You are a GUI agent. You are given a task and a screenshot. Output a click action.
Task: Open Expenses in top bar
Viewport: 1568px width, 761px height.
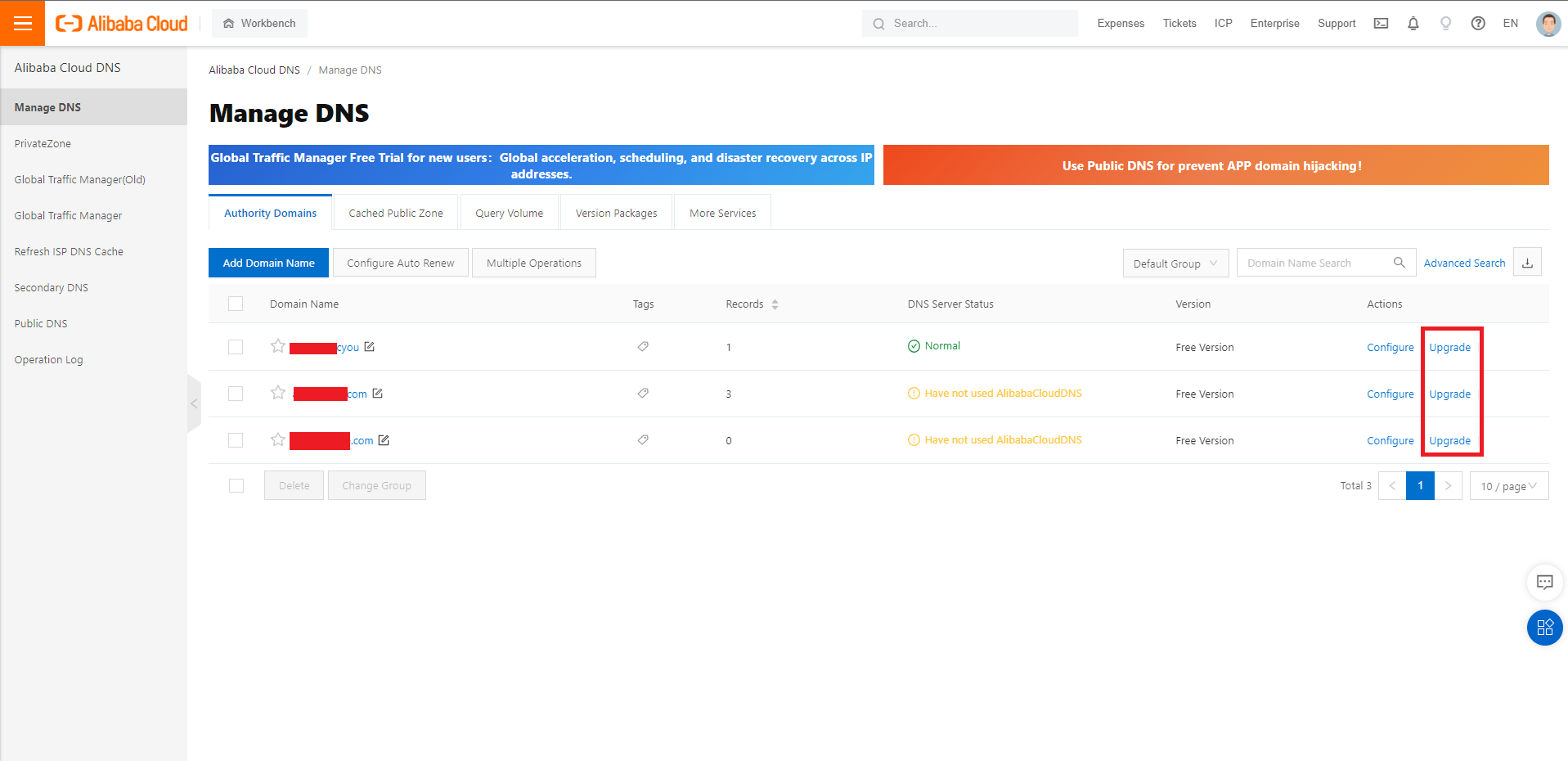pos(1121,24)
